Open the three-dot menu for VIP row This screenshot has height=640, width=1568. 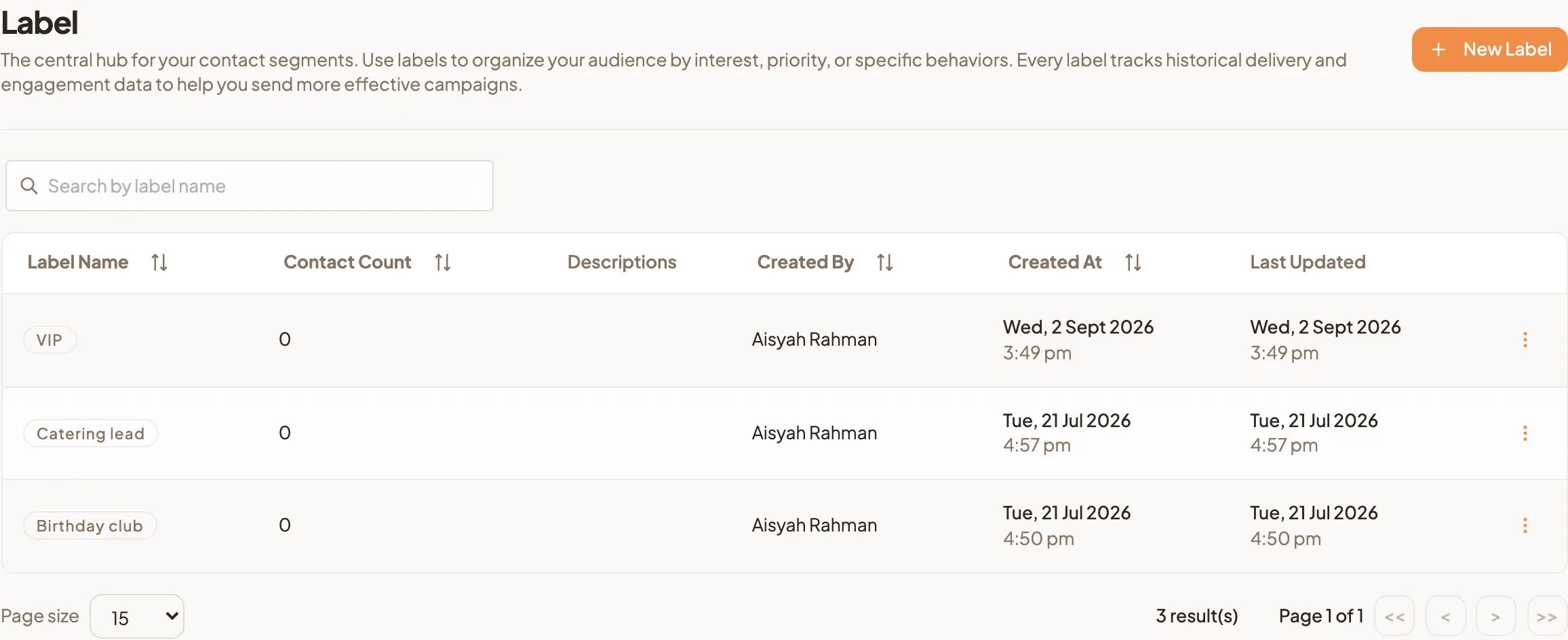coord(1525,340)
